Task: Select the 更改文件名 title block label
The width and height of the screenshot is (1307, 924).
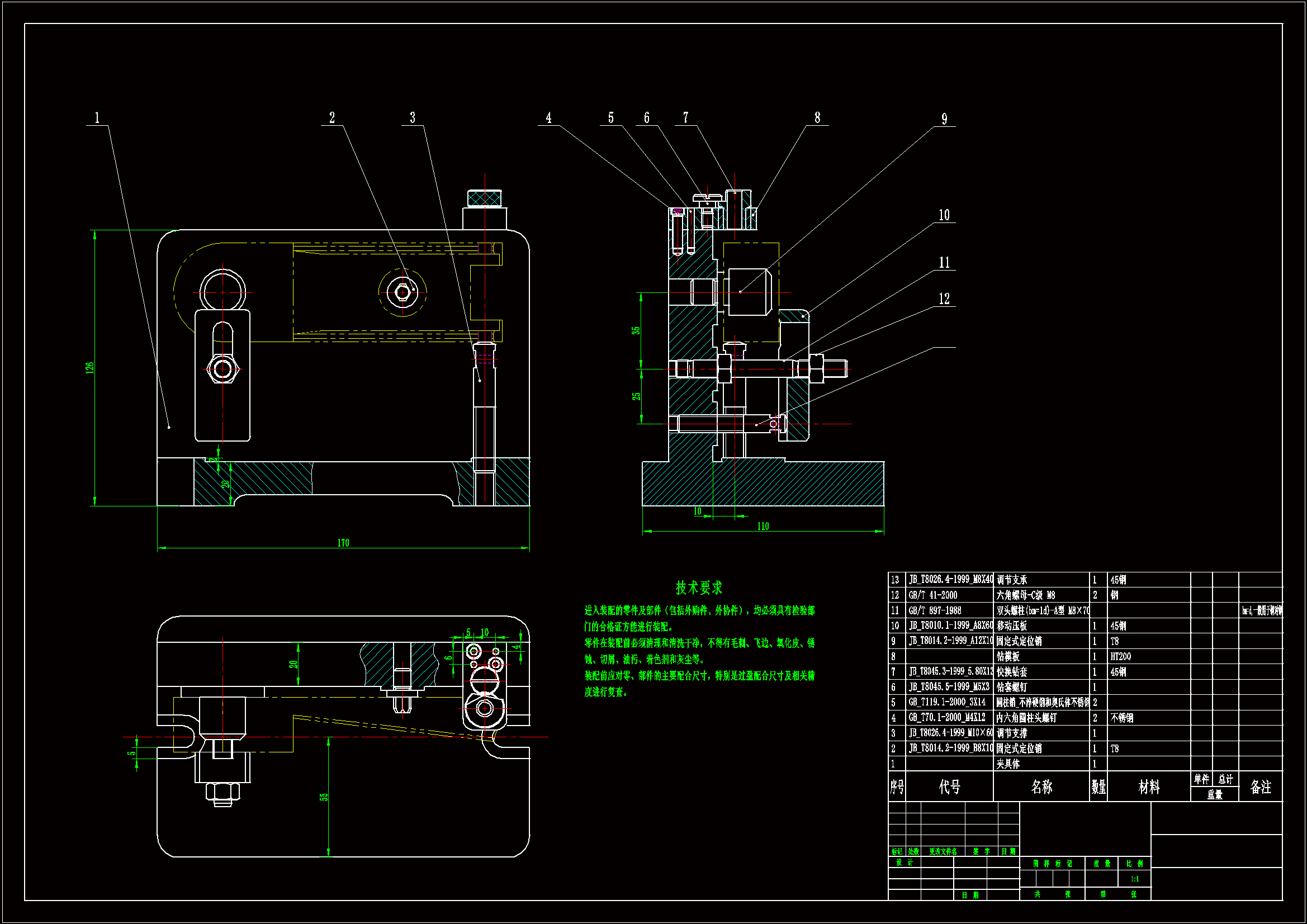Action: [x=943, y=852]
